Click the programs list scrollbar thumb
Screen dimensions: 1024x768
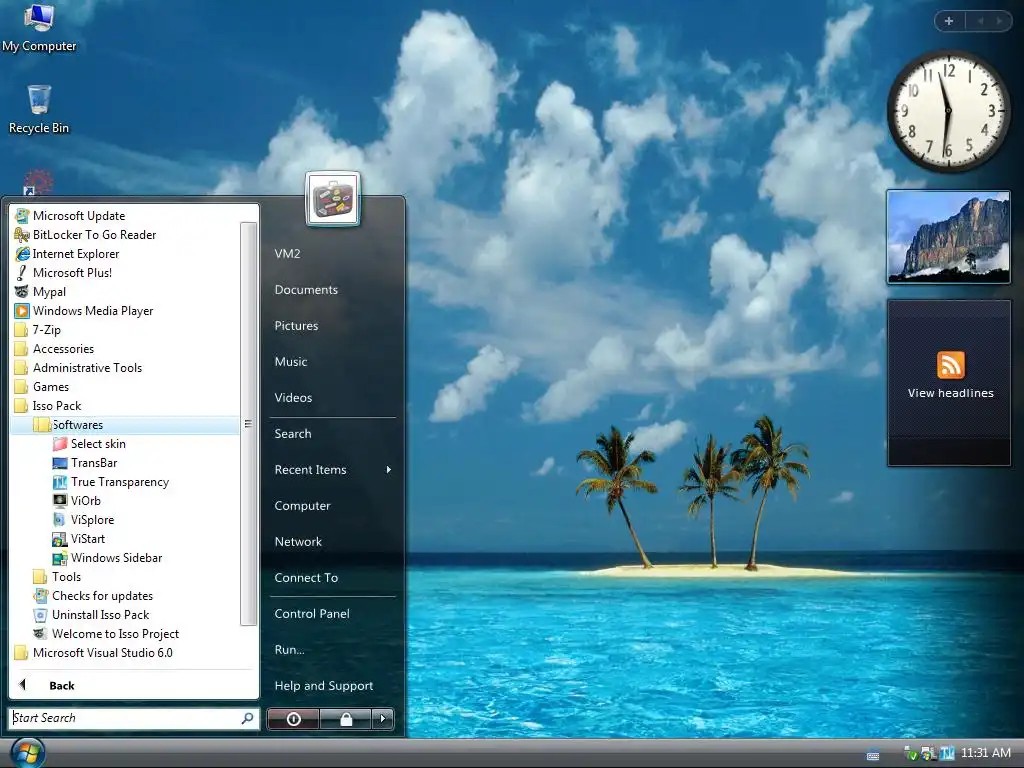248,423
